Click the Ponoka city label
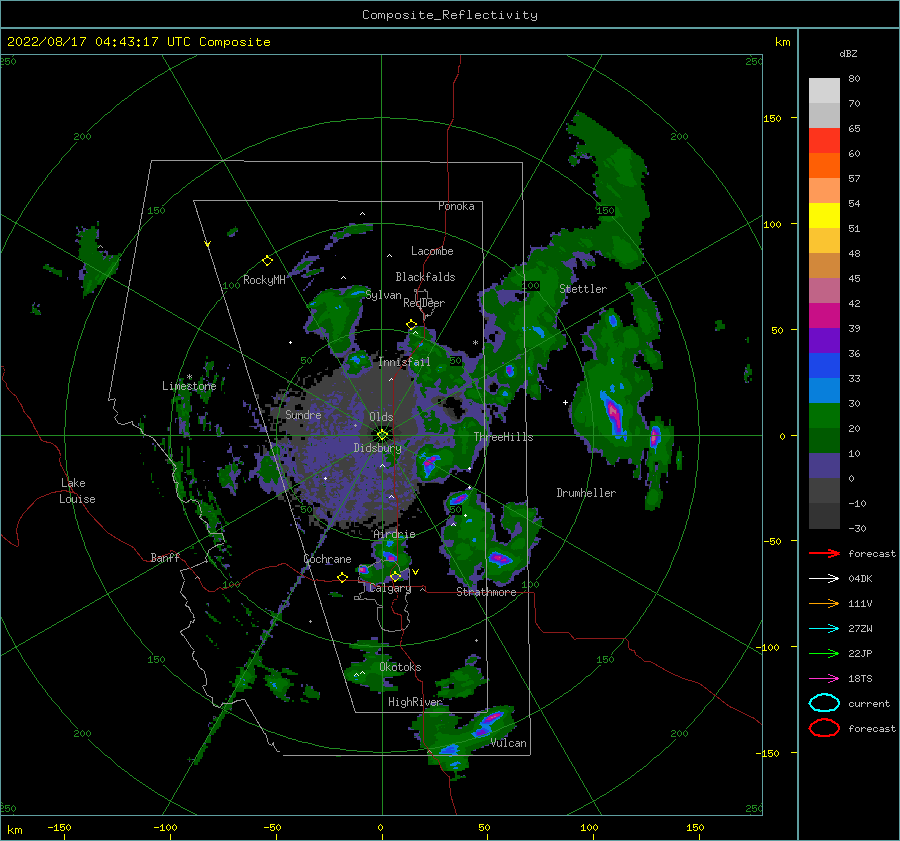900x841 pixels. [456, 206]
